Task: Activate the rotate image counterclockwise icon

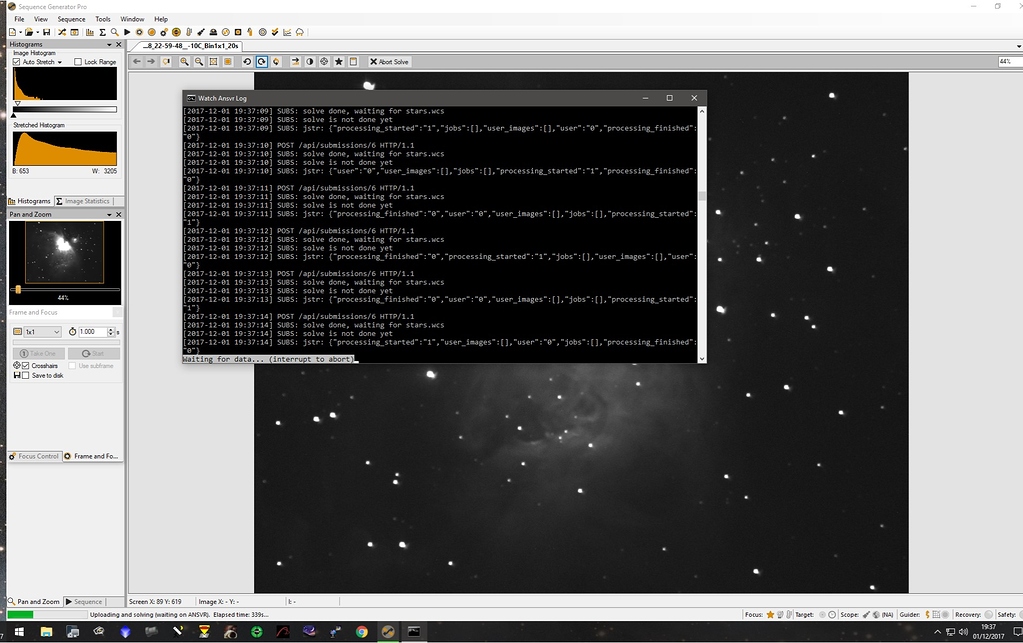Action: 247,61
